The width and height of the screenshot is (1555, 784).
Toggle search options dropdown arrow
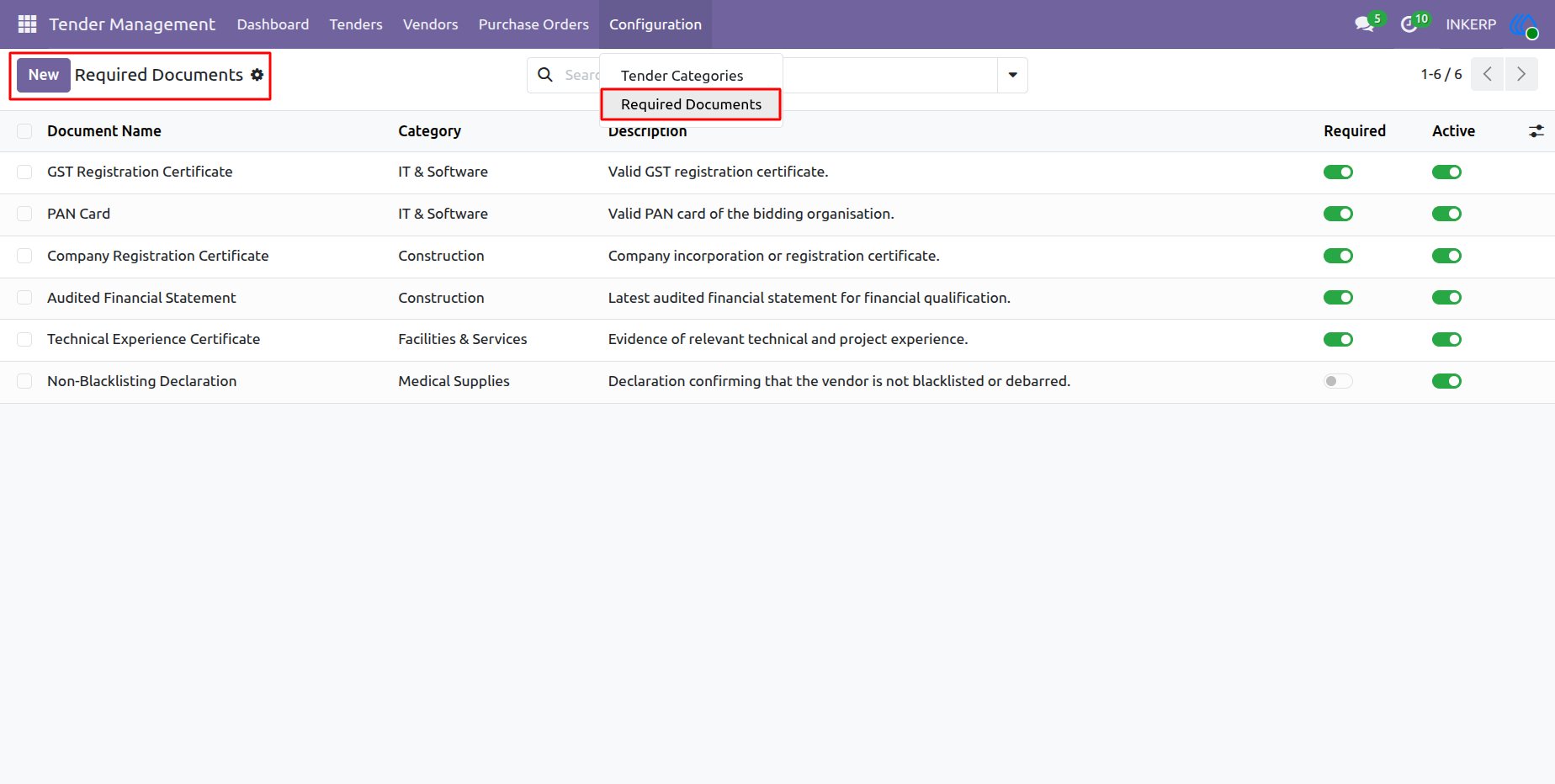(x=1012, y=75)
